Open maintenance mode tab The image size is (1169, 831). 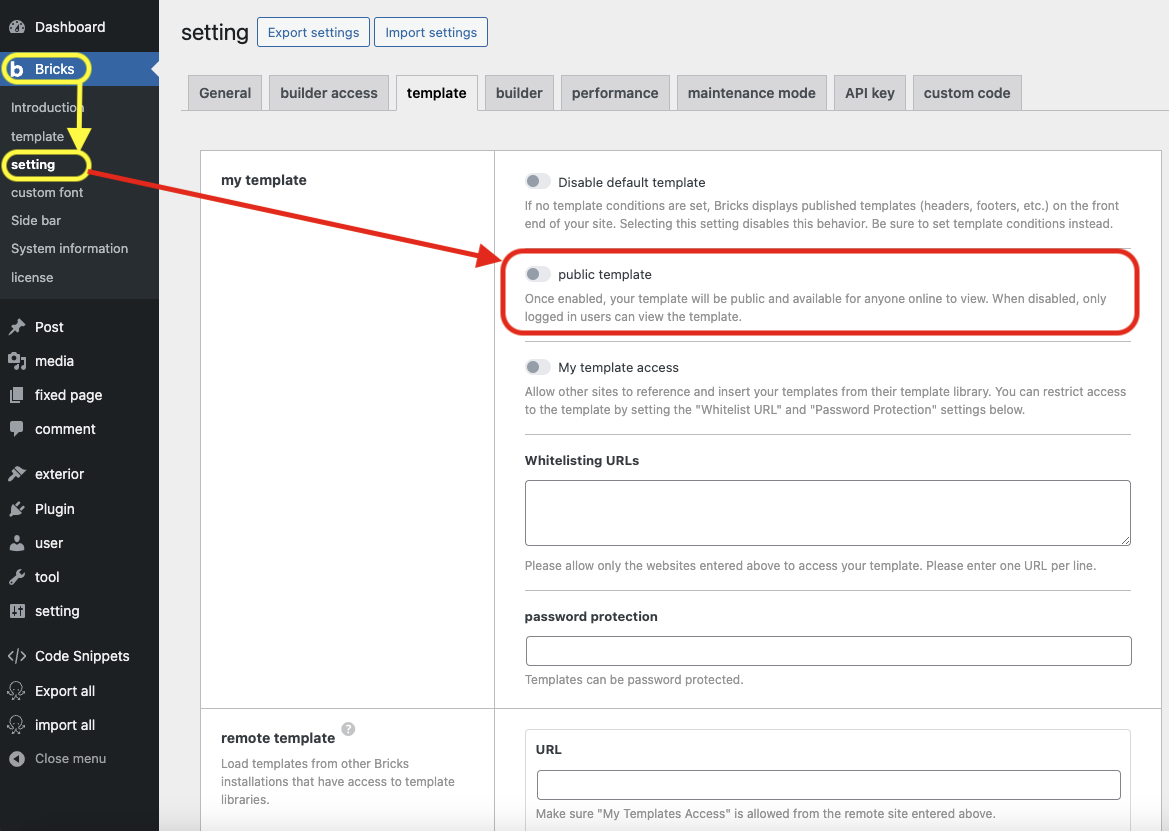[752, 93]
